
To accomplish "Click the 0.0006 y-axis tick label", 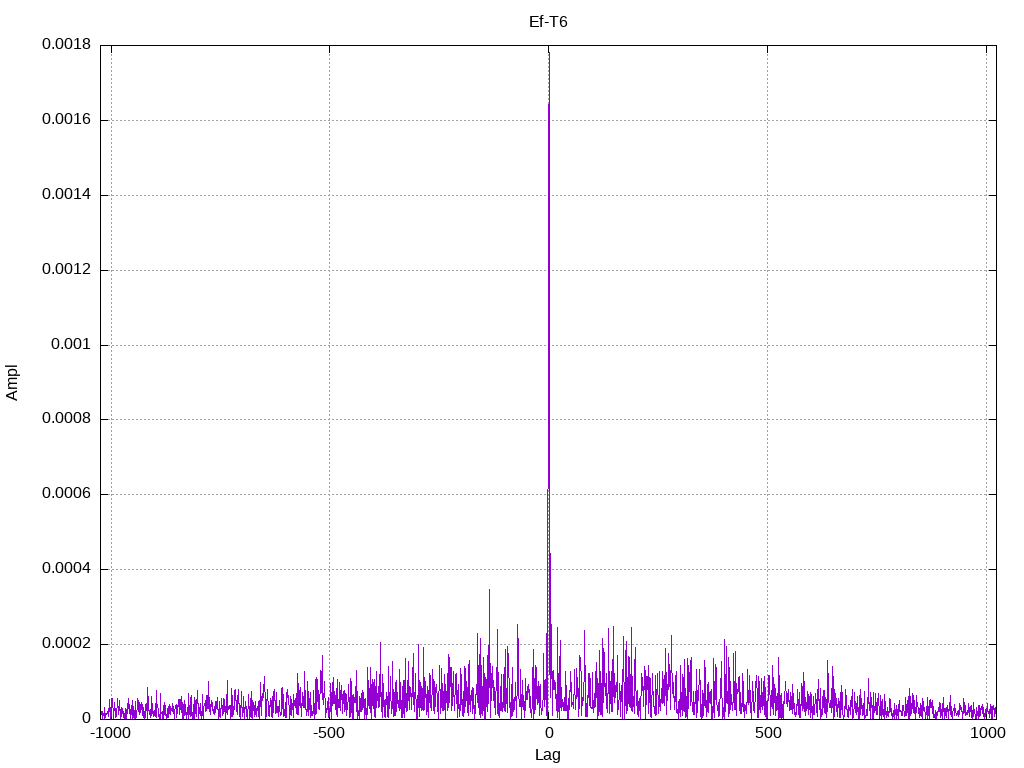I will (x=67, y=494).
